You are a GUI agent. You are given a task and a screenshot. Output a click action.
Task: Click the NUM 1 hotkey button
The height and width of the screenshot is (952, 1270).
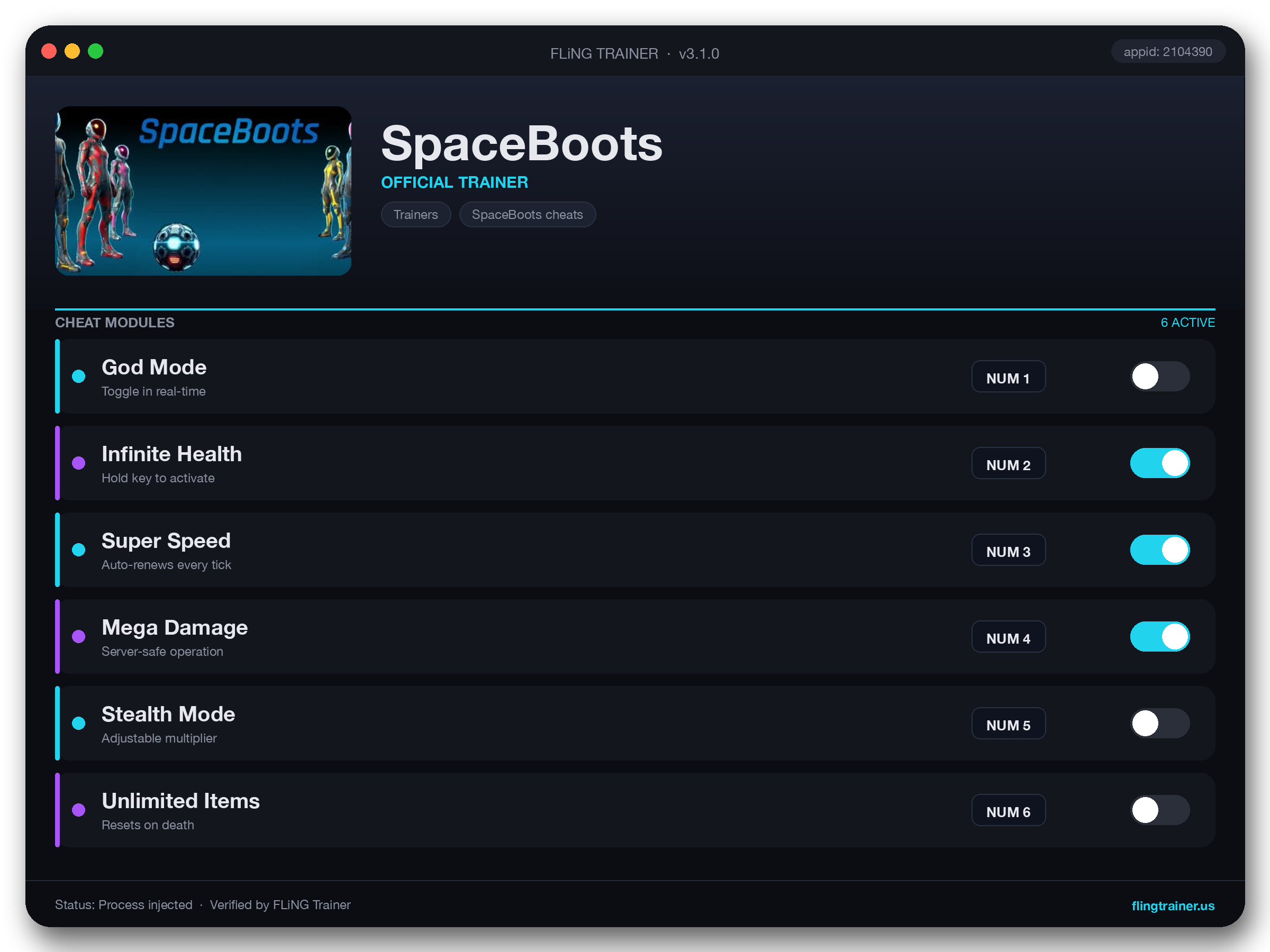1008,377
